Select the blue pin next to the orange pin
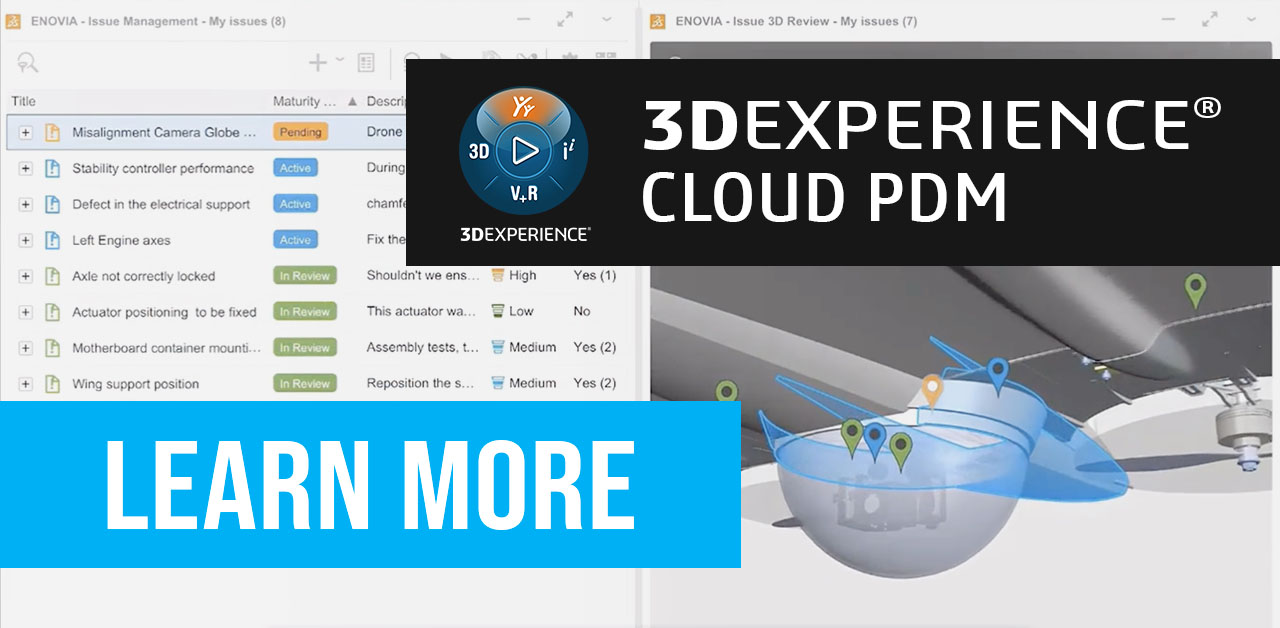1280x628 pixels. pyautogui.click(x=996, y=374)
